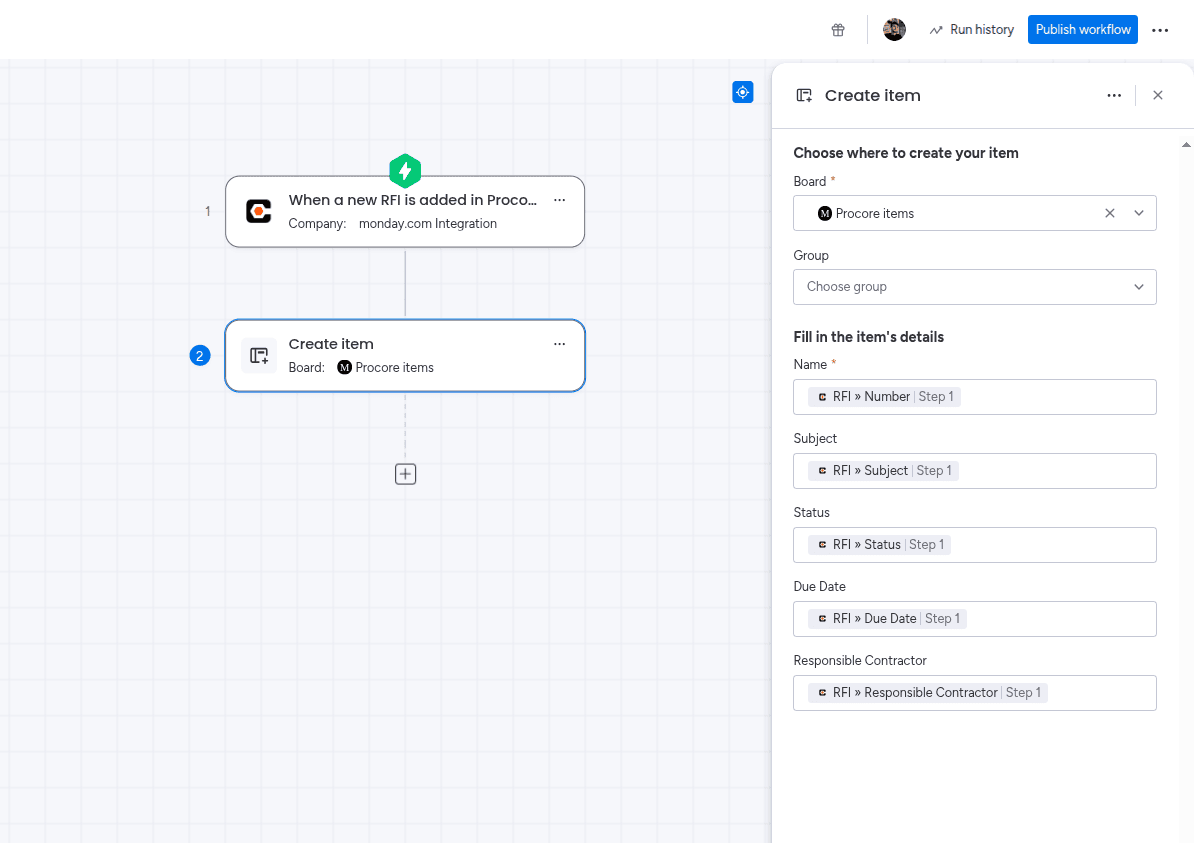Viewport: 1194px width, 843px height.
Task: Recenter the canvas with the blue target icon
Action: (x=742, y=92)
